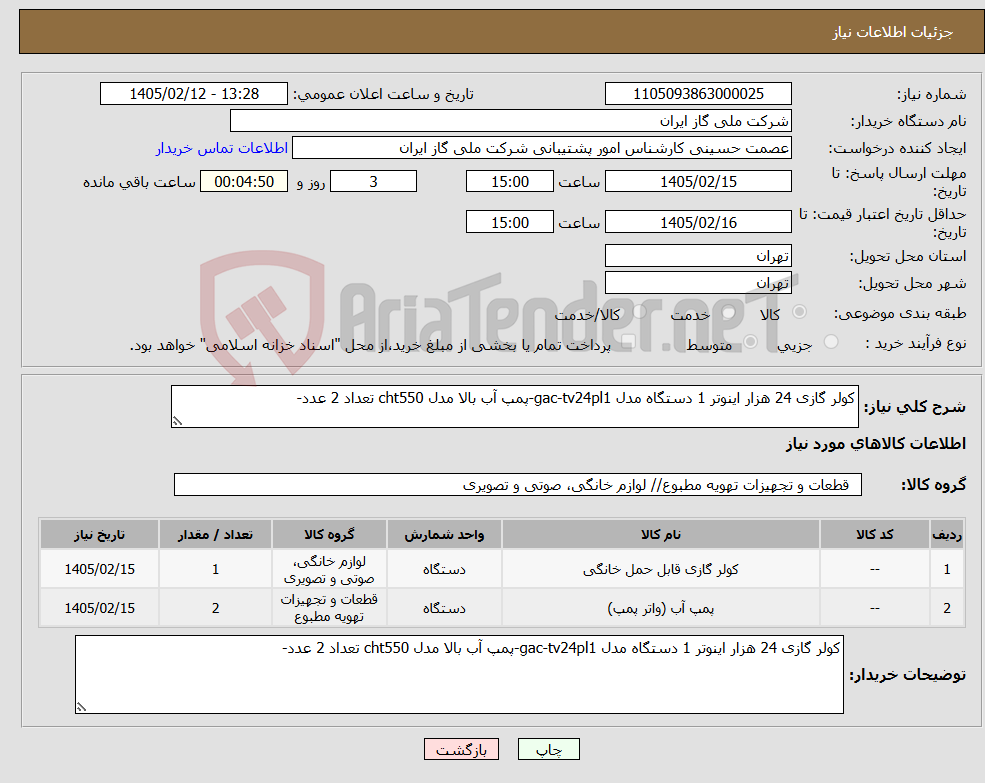Click the request creator field

(541, 148)
